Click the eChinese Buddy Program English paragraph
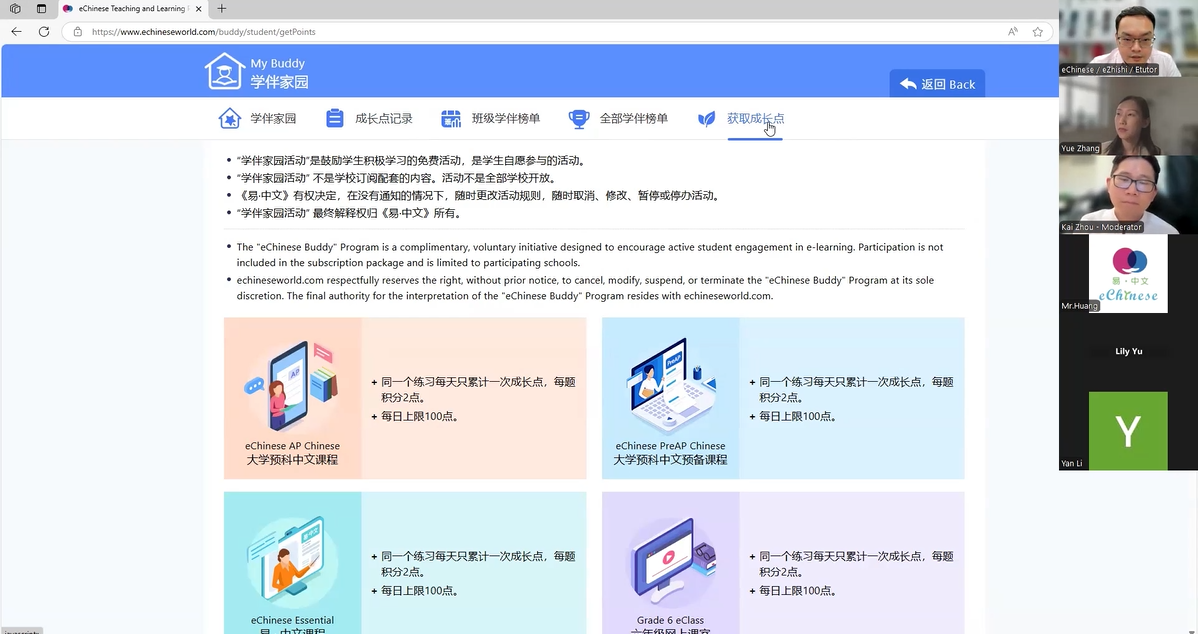The height and width of the screenshot is (634, 1198). click(x=590, y=255)
